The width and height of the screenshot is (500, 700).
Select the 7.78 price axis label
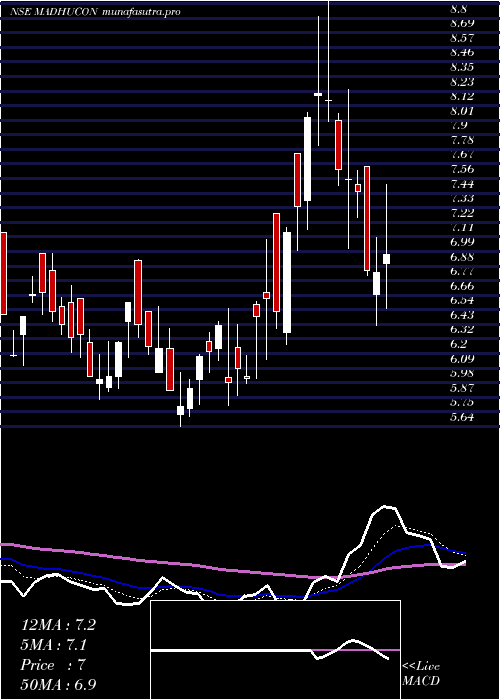[x=462, y=140]
